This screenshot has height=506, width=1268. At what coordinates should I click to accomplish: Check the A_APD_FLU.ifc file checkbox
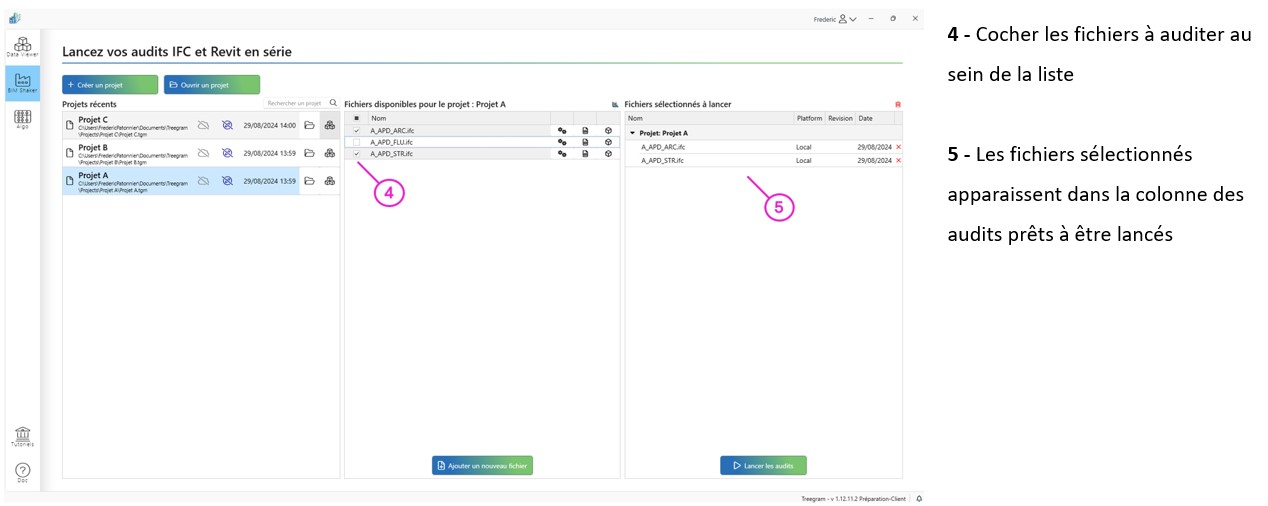coord(357,142)
